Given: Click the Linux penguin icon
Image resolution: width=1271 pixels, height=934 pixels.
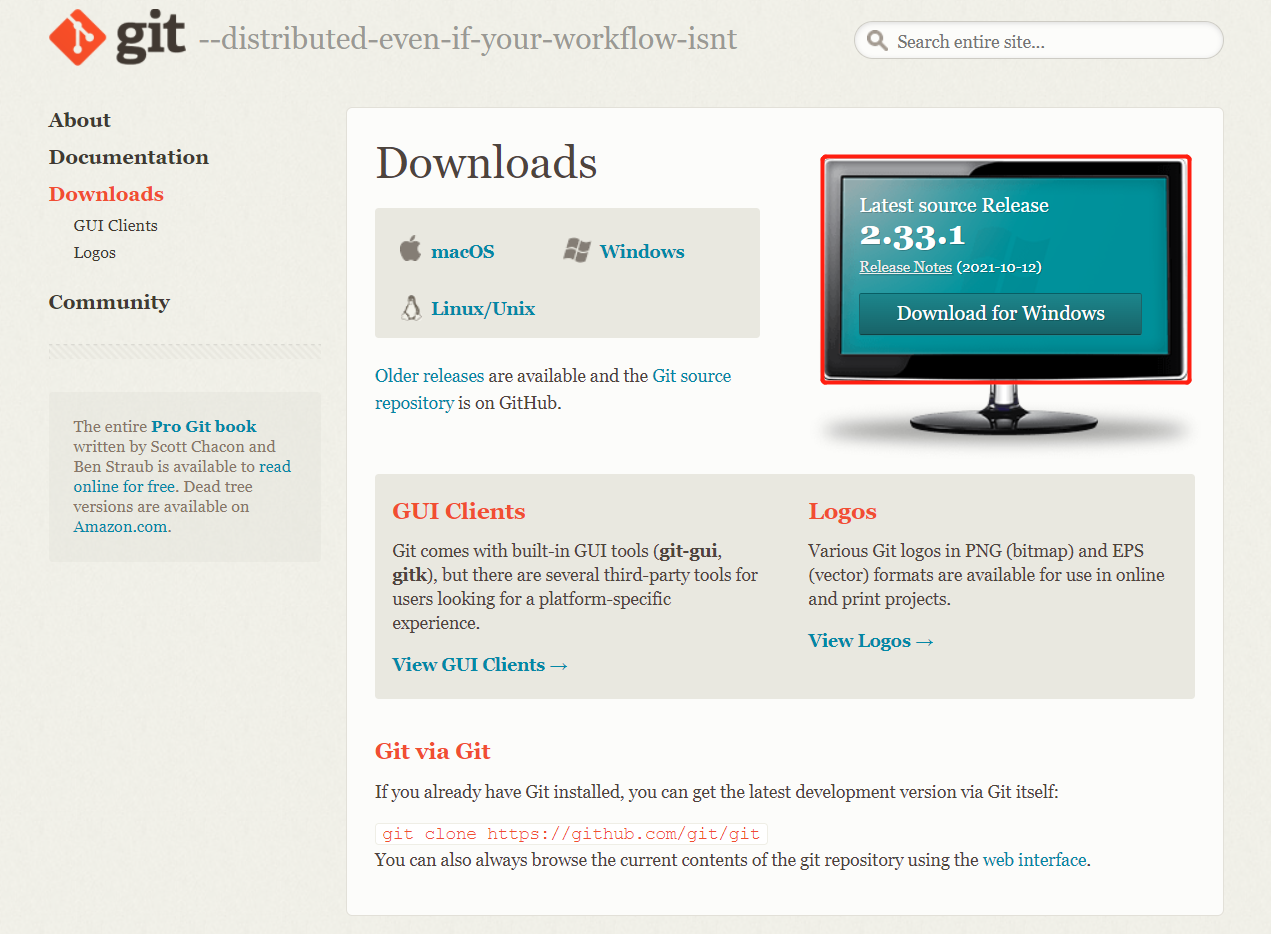Looking at the screenshot, I should tap(410, 307).
